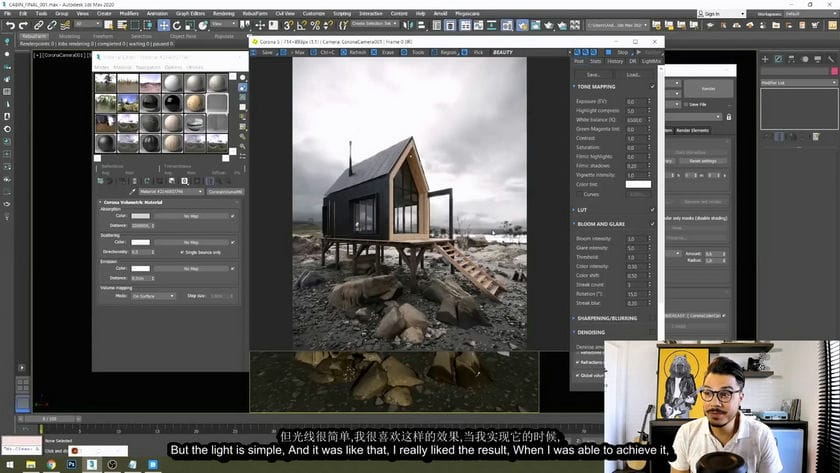Toggle the LUT section checkbox
The image size is (840, 473).
point(652,209)
